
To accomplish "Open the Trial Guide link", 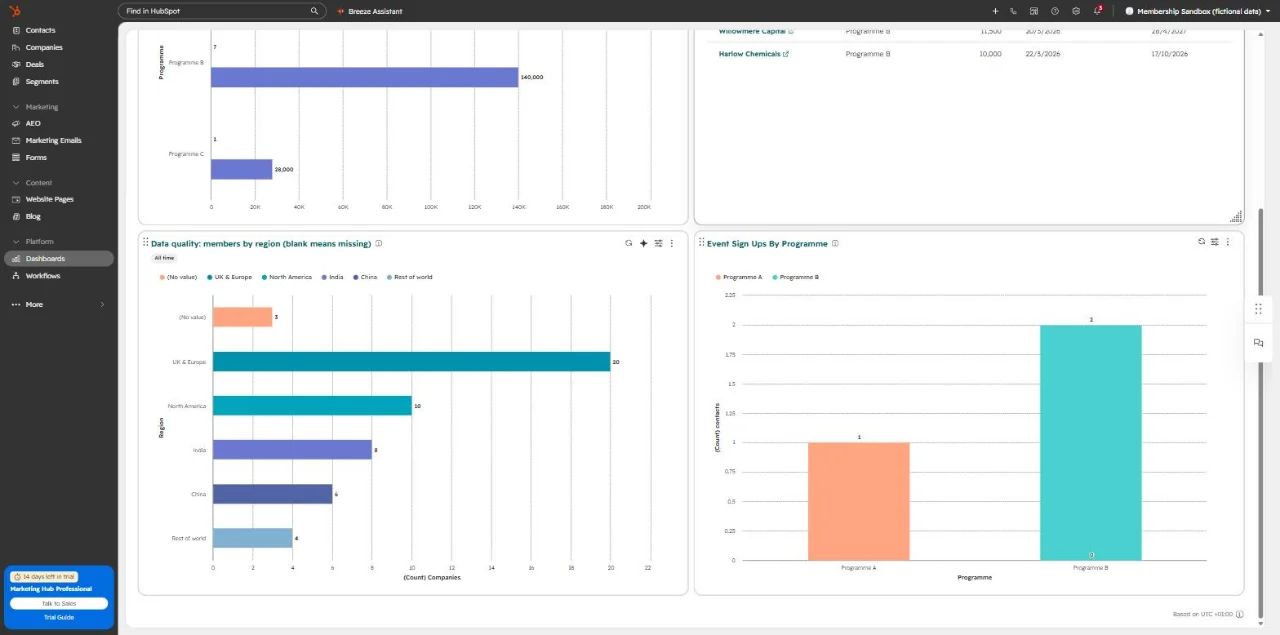I will (59, 617).
